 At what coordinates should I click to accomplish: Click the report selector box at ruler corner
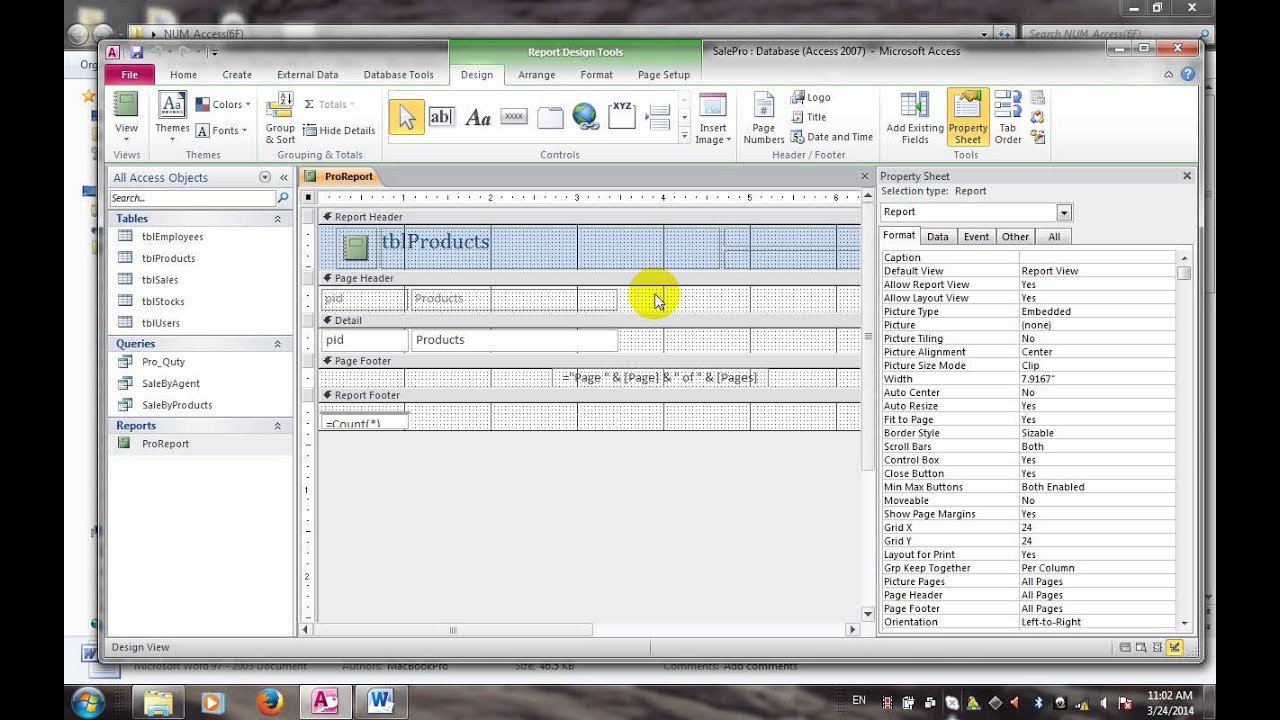click(309, 198)
